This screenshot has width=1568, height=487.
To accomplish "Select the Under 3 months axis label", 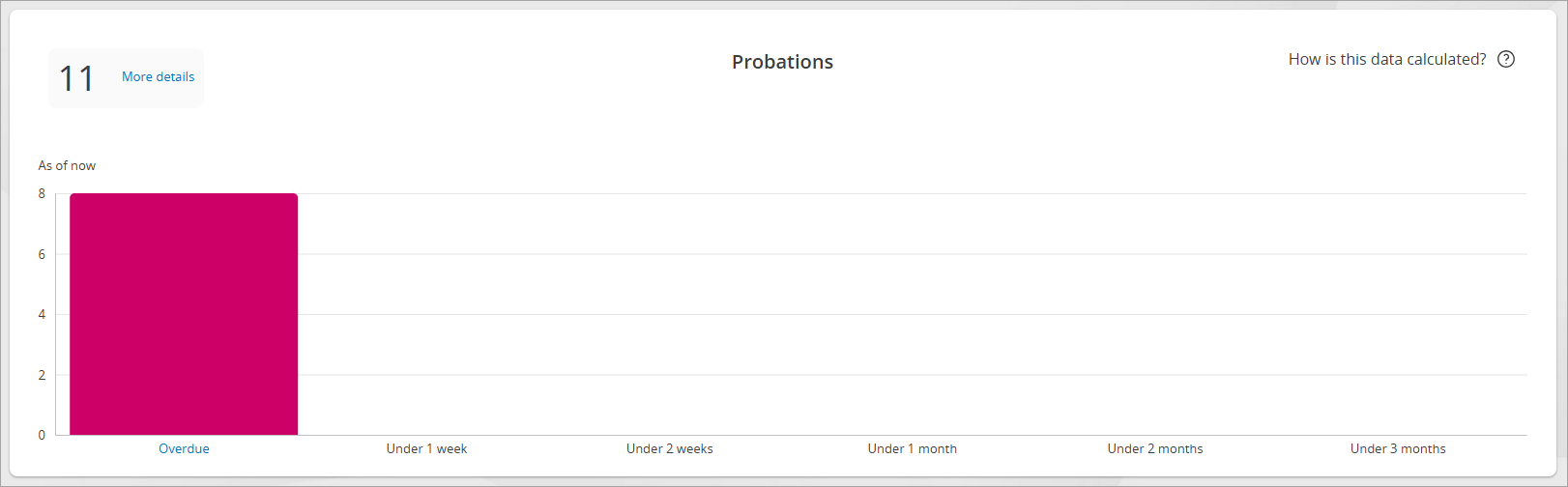I will point(1397,448).
